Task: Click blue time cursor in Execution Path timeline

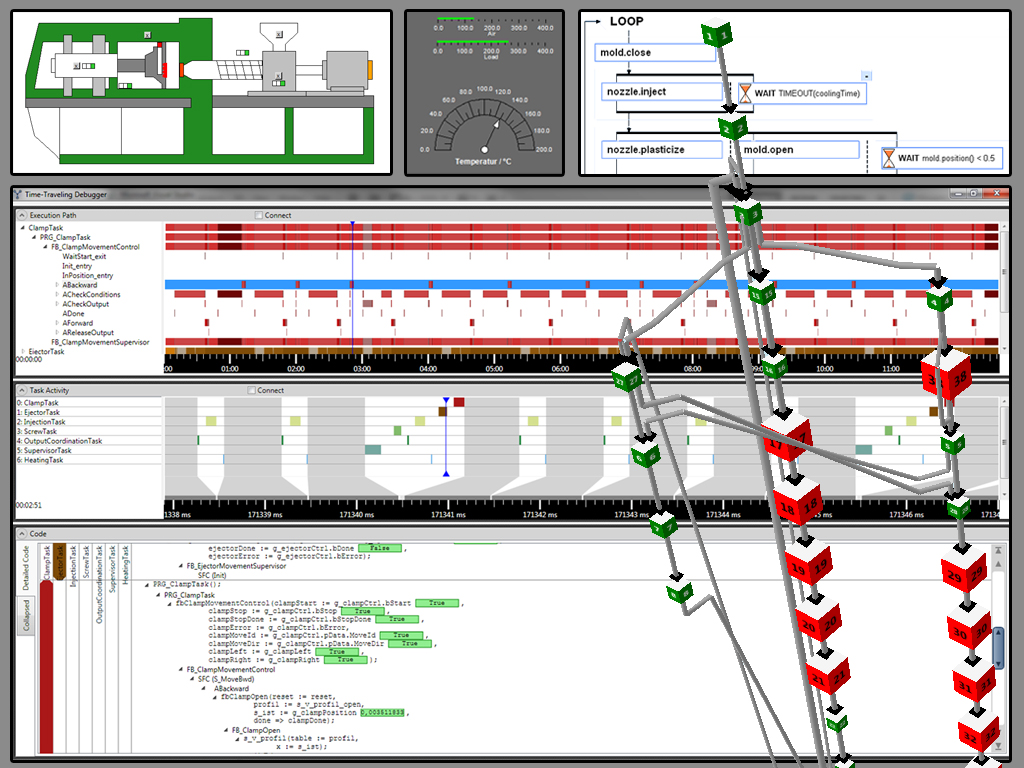Action: coord(352,287)
